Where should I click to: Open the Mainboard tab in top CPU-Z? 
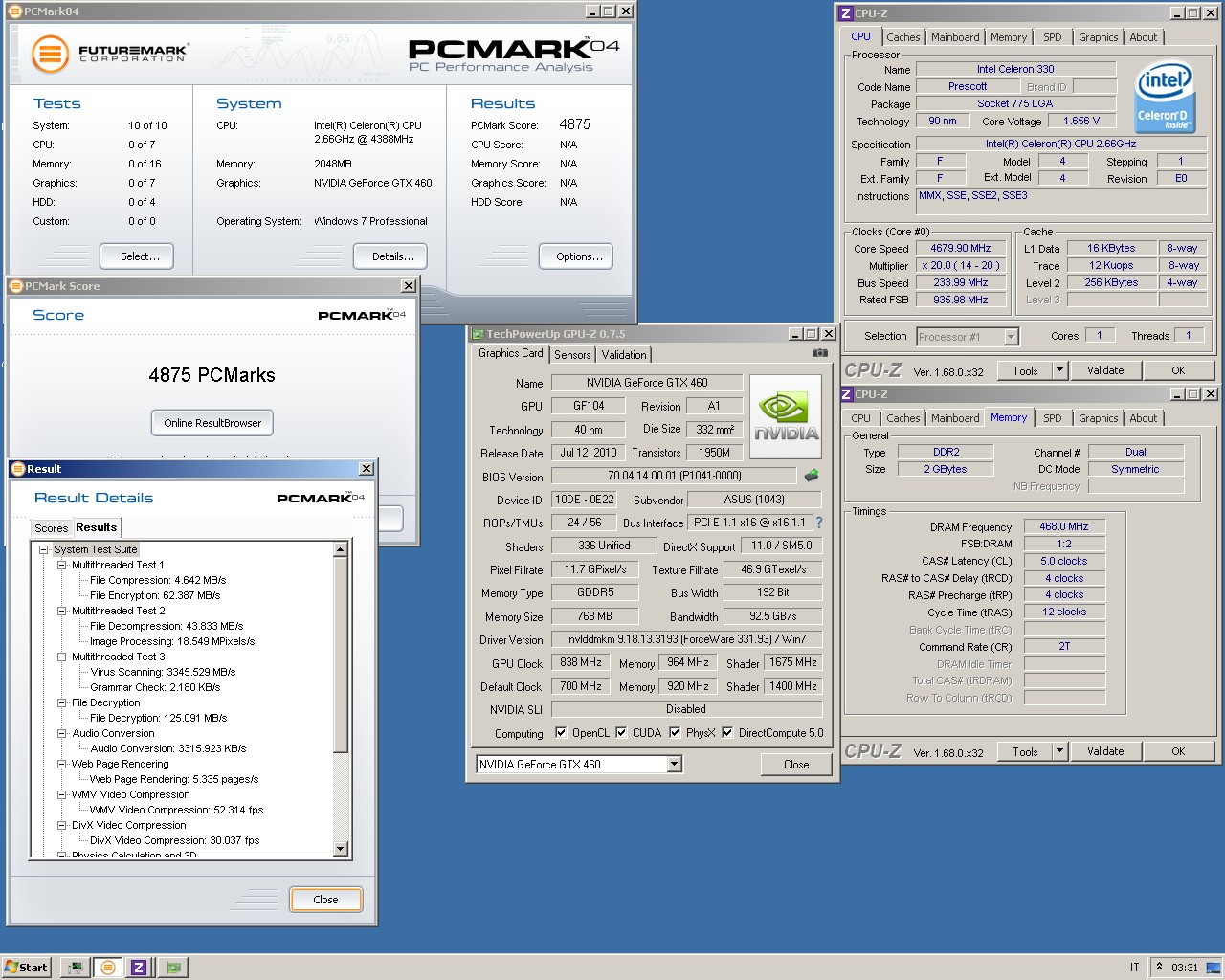pos(955,37)
